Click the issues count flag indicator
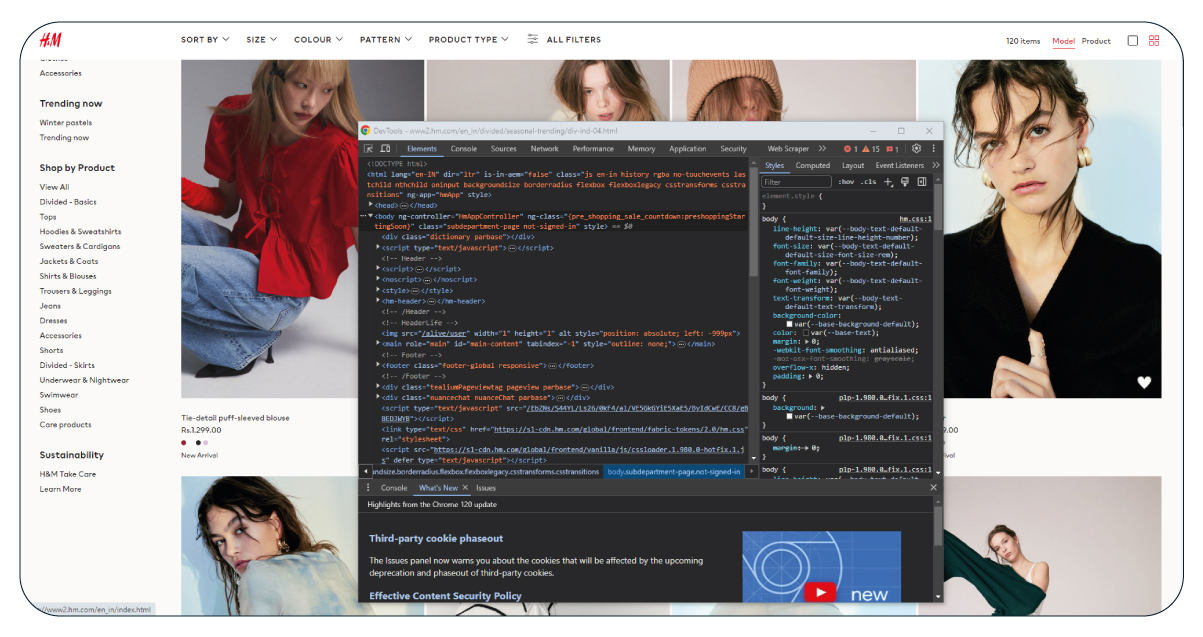Screen dimensions: 1203x637 coord(893,149)
